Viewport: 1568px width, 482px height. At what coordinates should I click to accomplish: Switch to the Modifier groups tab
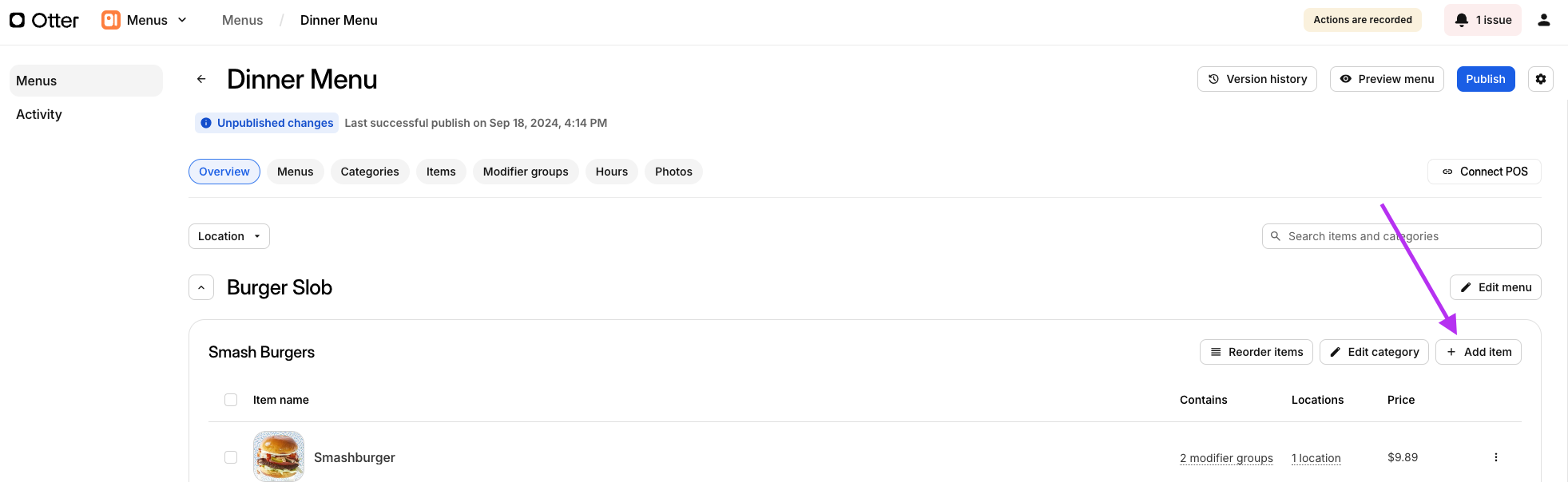pyautogui.click(x=525, y=172)
